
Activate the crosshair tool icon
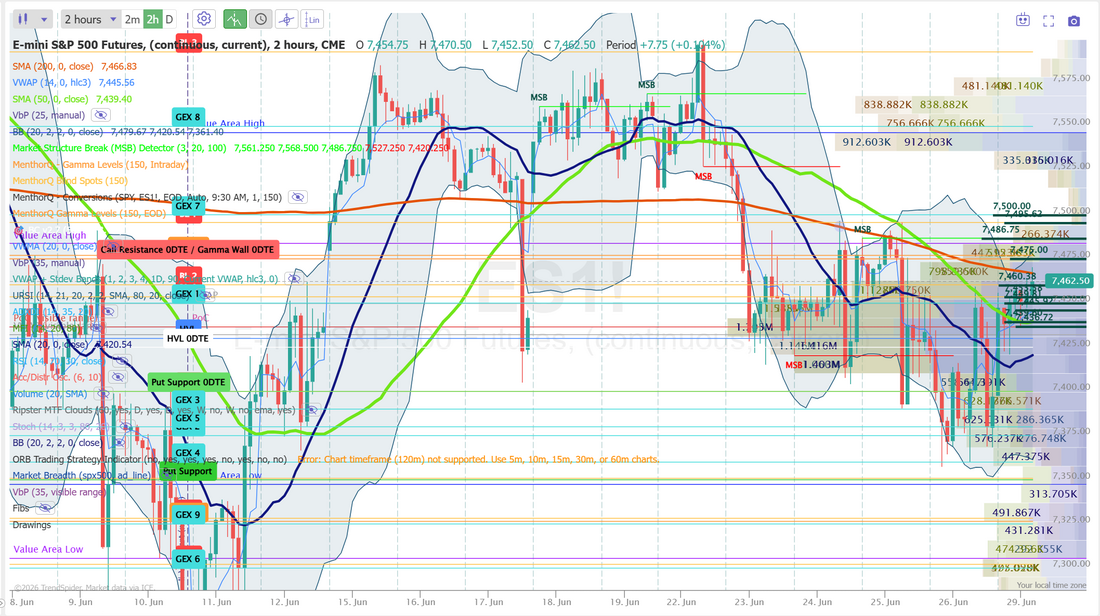pyautogui.click(x=286, y=19)
